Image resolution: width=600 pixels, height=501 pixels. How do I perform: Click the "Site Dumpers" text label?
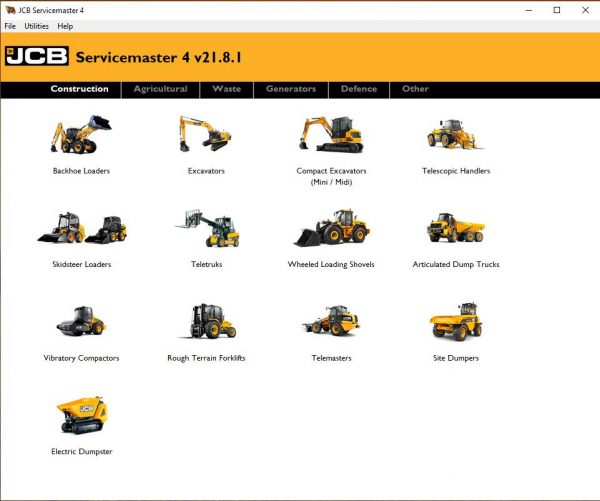click(456, 358)
